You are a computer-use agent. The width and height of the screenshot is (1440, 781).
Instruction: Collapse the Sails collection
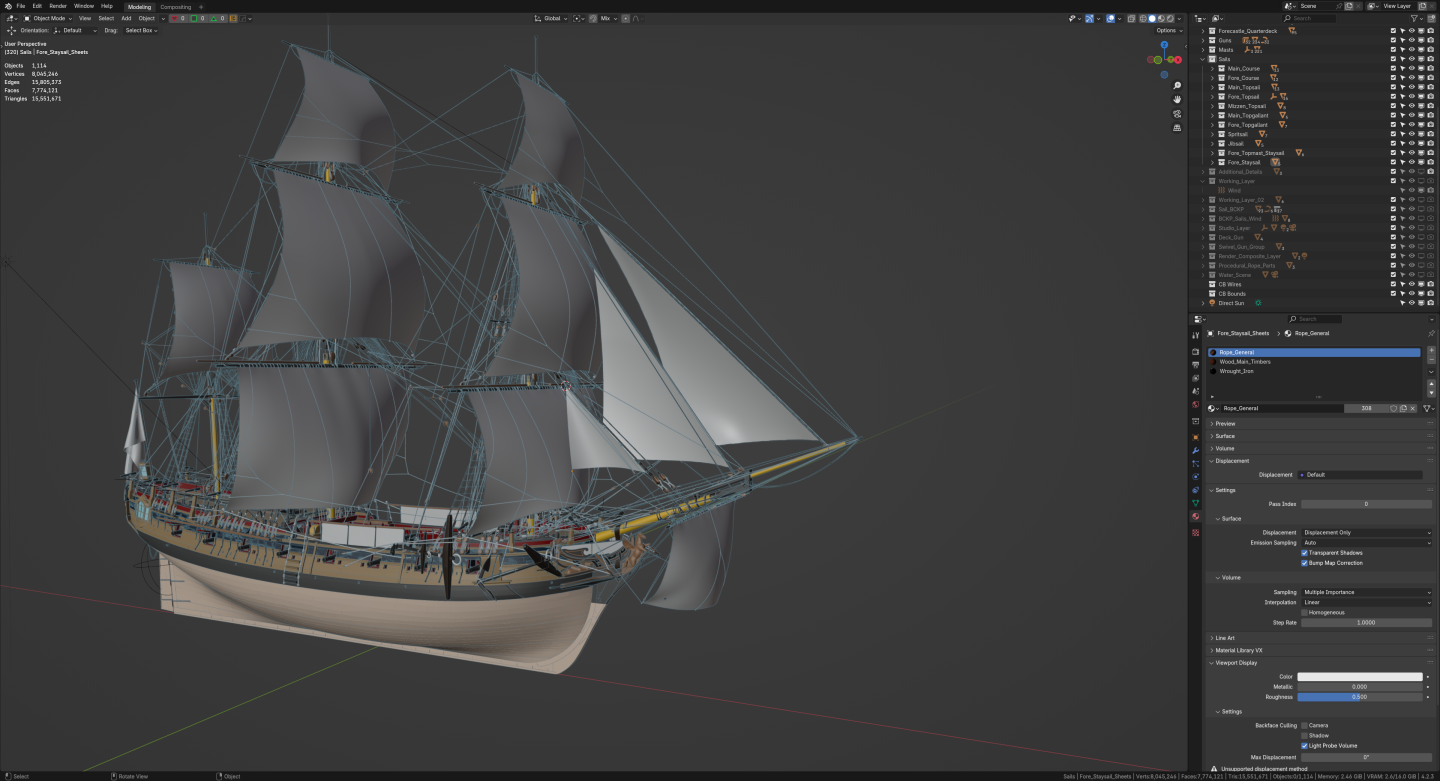(1203, 59)
